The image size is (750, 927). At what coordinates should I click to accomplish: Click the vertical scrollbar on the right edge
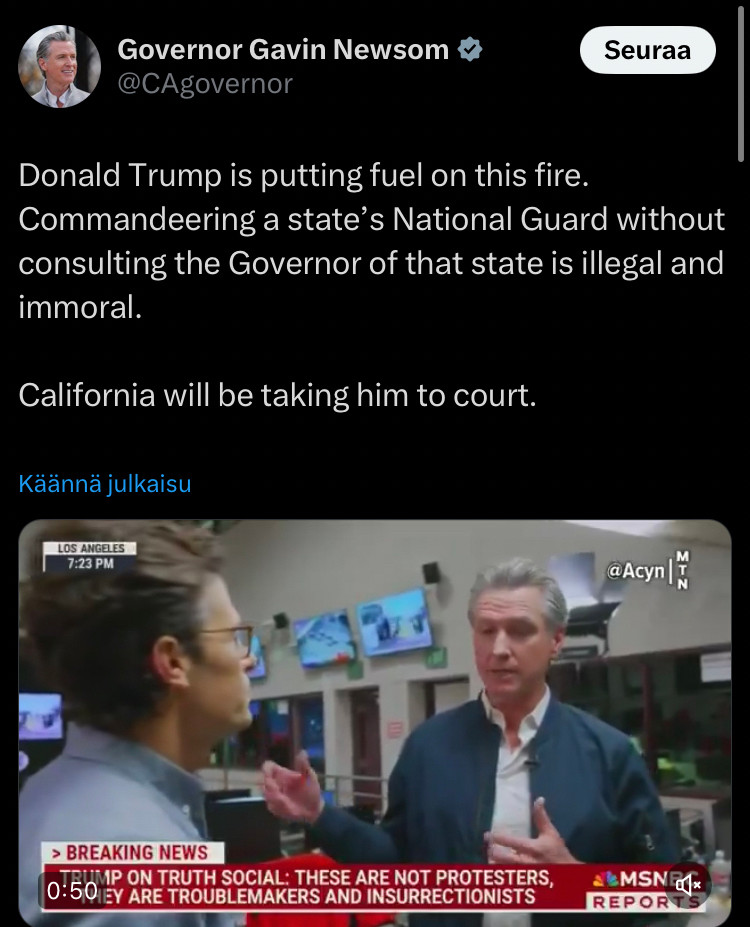[x=741, y=83]
